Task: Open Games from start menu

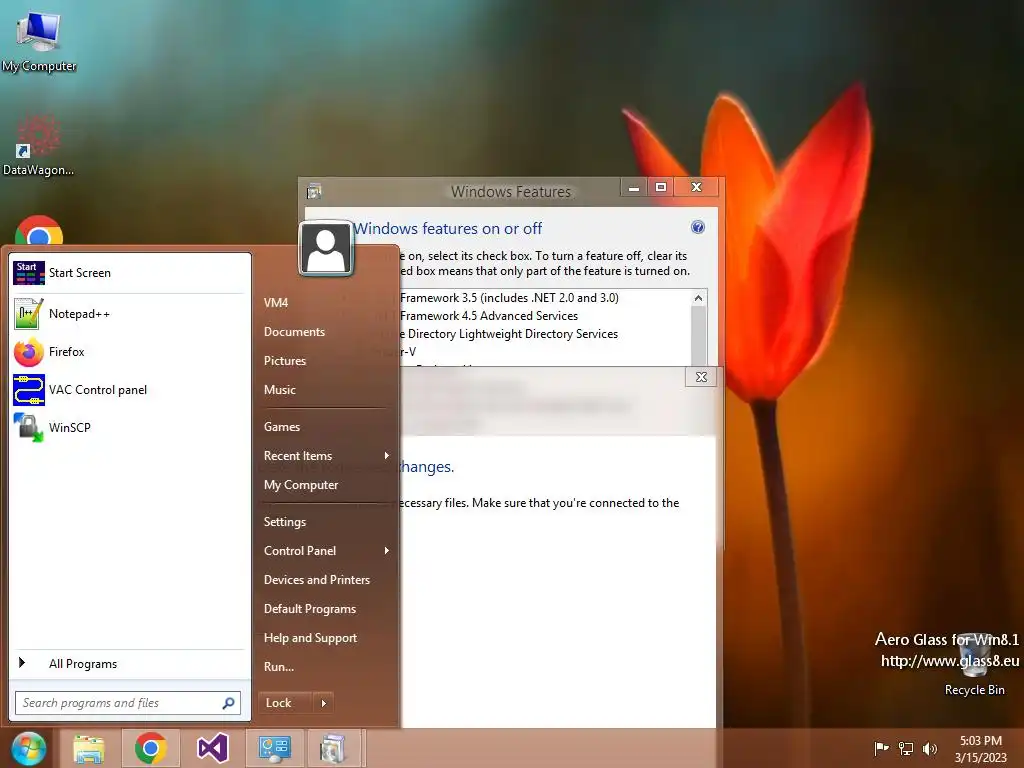Action: click(x=281, y=427)
